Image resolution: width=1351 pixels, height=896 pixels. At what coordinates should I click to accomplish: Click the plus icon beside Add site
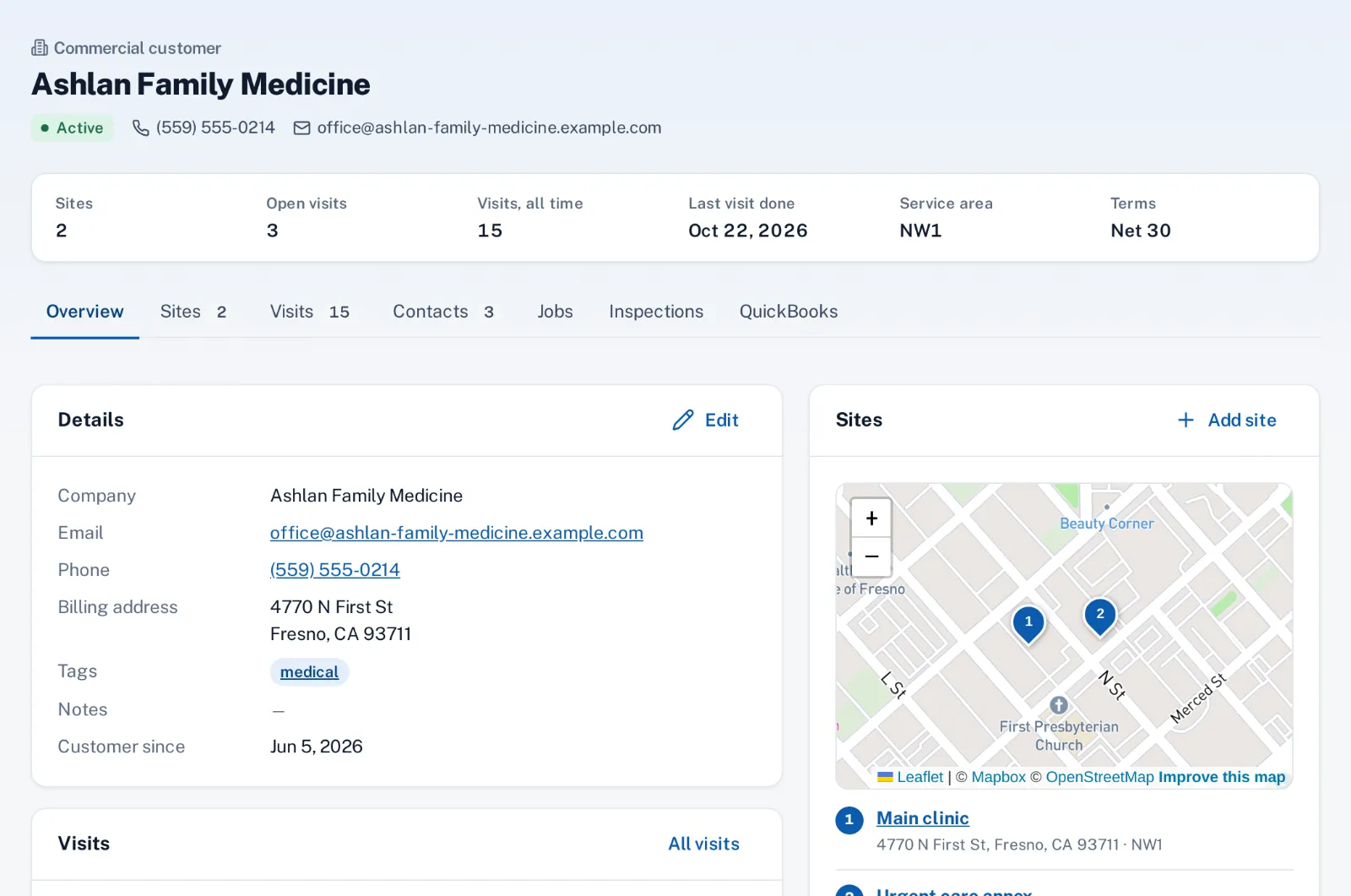point(1186,420)
